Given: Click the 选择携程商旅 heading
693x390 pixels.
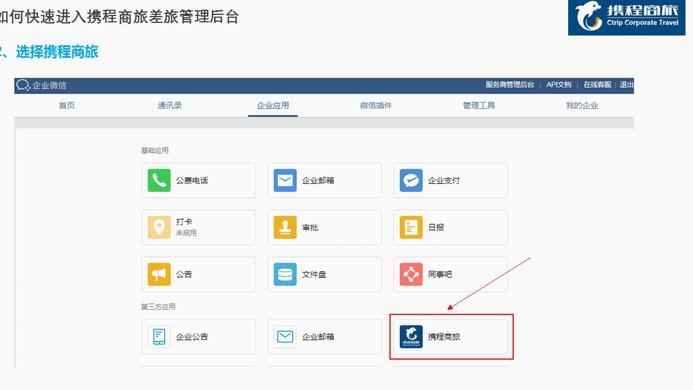Looking at the screenshot, I should point(57,52).
